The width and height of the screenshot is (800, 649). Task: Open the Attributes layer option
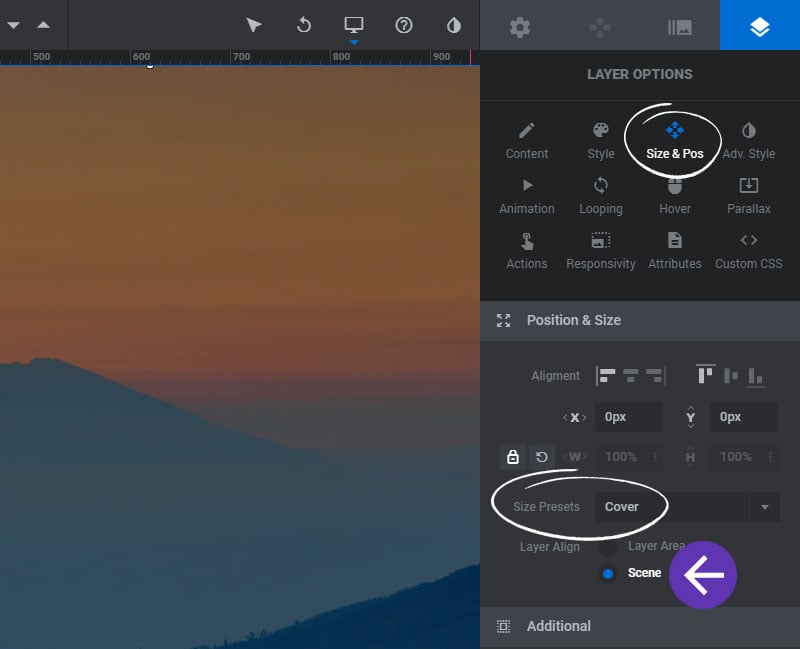pos(674,251)
